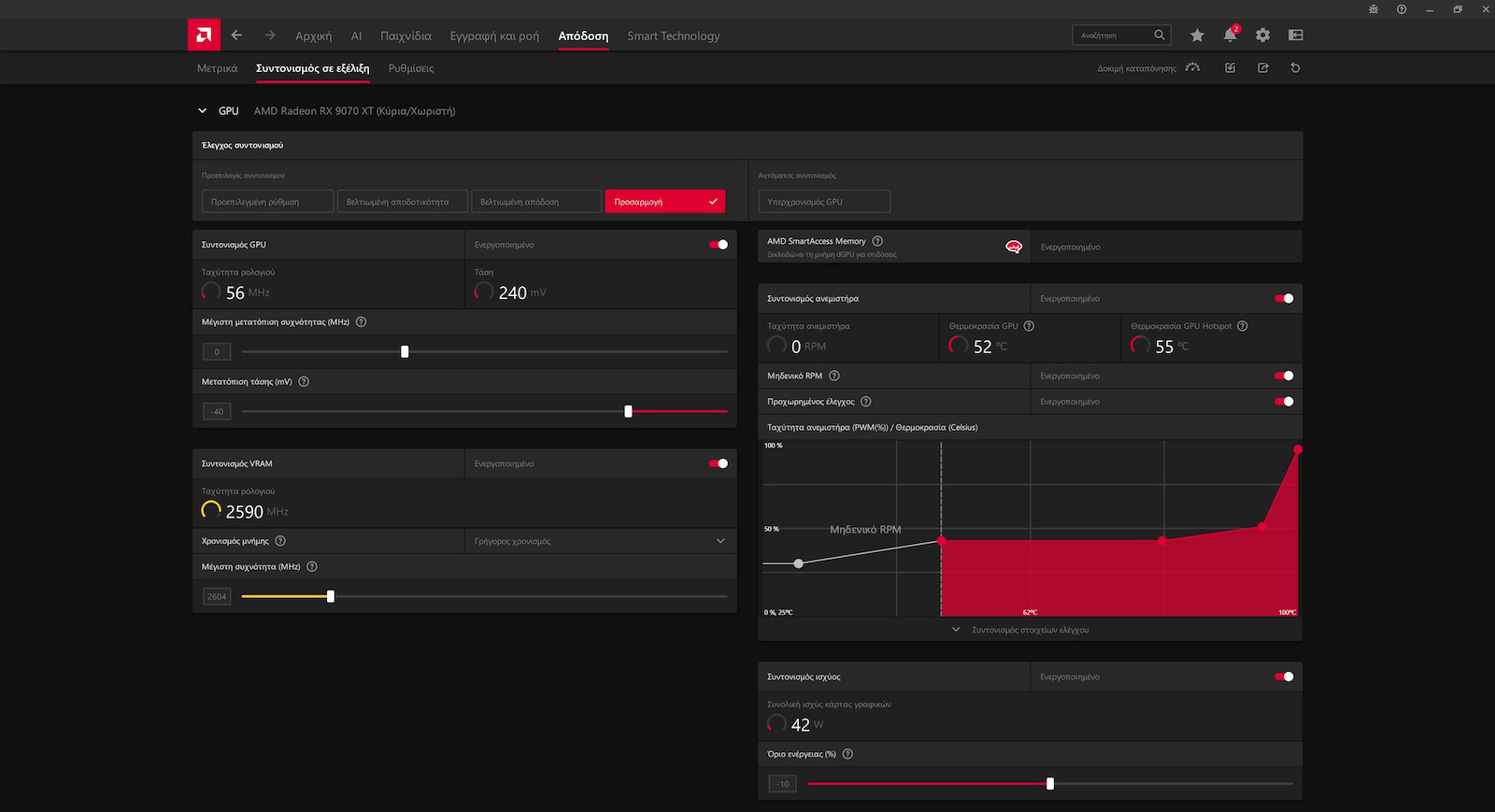
Task: Open notifications bell icon
Action: [1230, 36]
